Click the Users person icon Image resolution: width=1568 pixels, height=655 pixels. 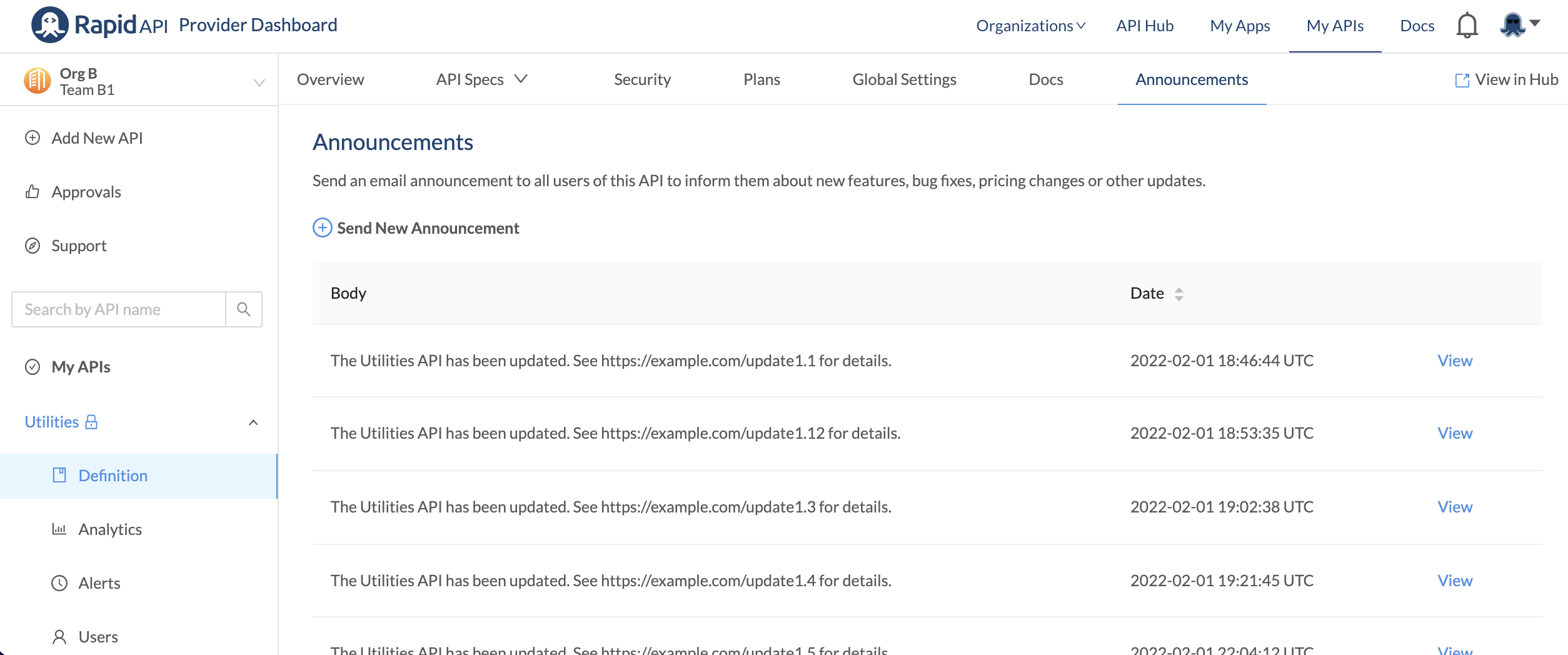click(59, 637)
